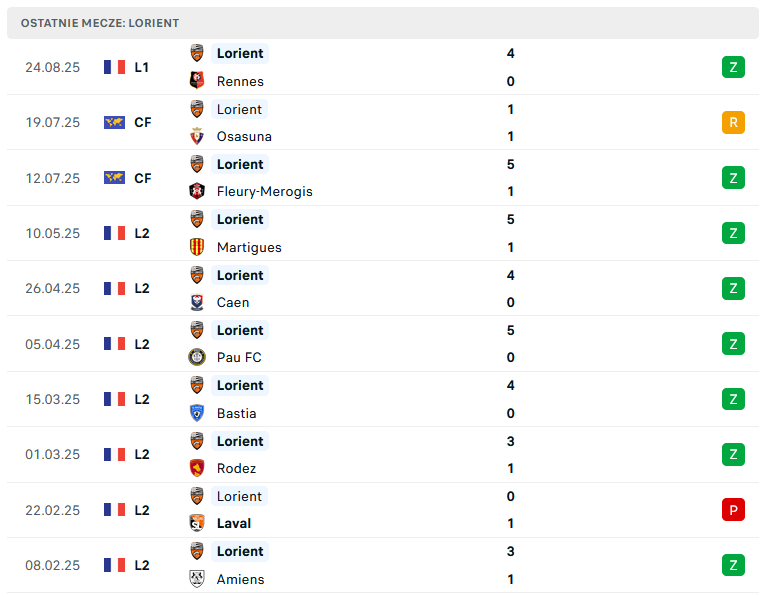The height and width of the screenshot is (597, 771).
Task: Click the world flag icon for 19.07.25 match
Action: click(x=114, y=122)
